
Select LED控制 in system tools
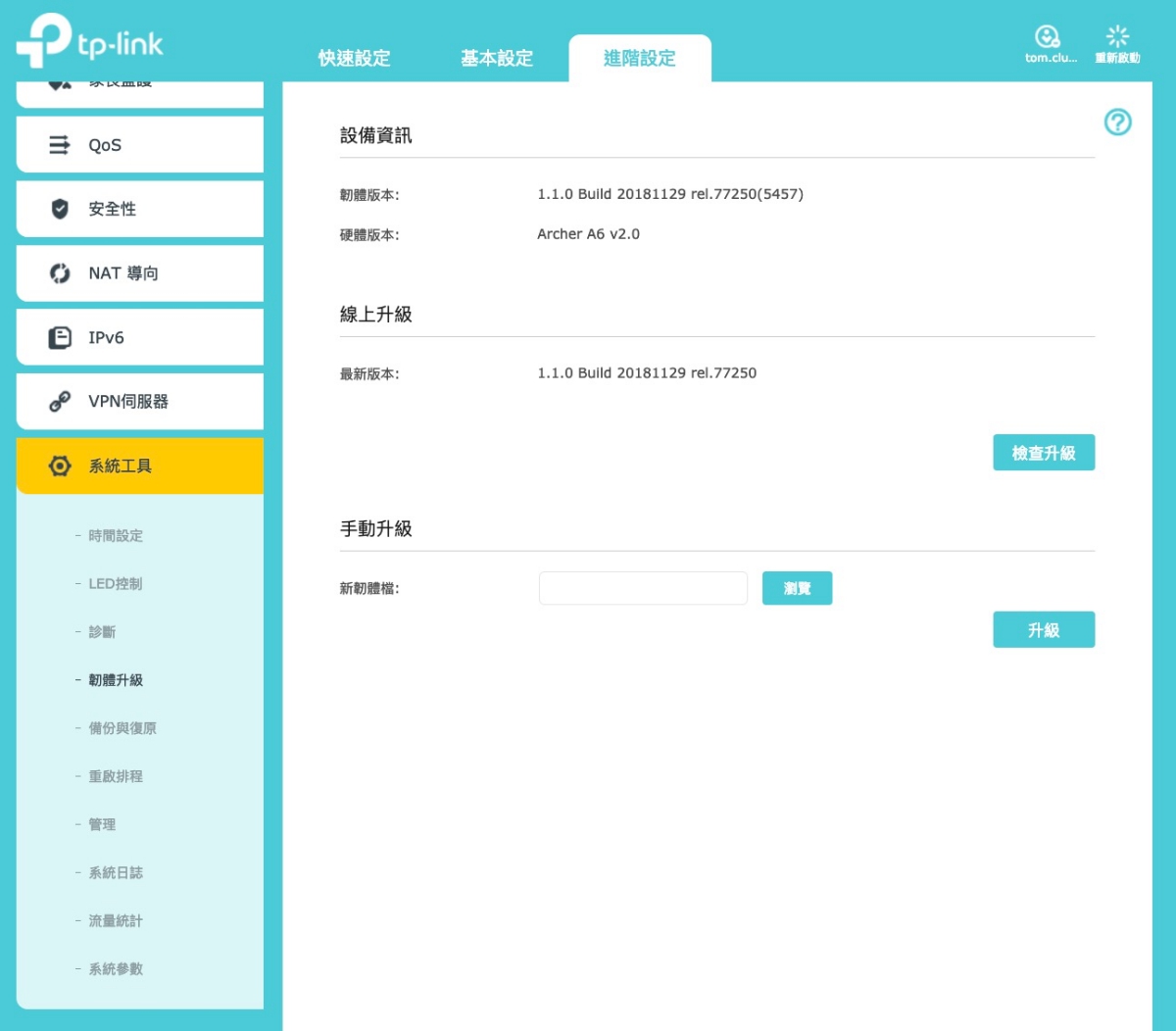coord(115,584)
